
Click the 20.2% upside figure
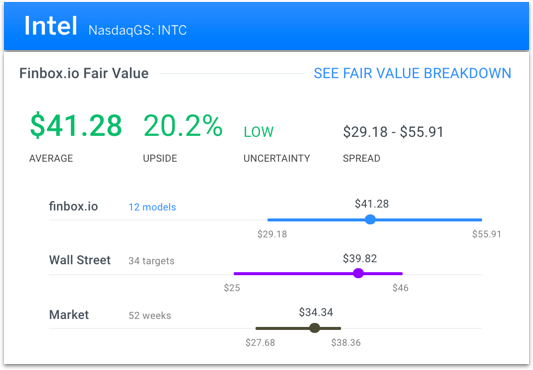point(183,125)
